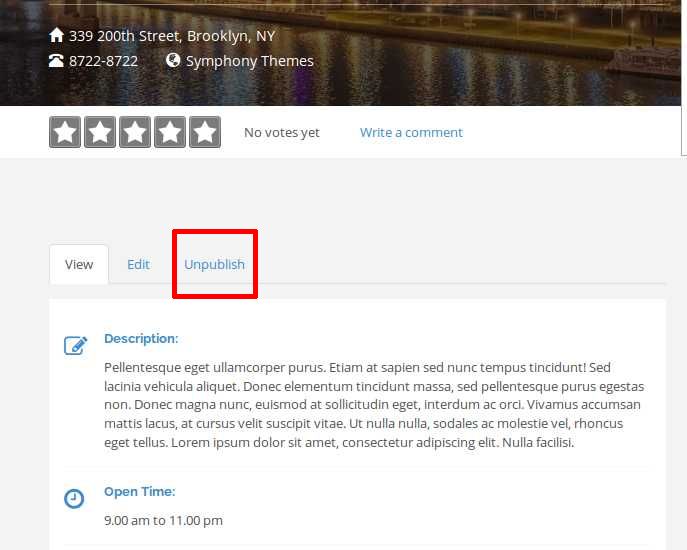Rate one star with first star

tap(65, 132)
